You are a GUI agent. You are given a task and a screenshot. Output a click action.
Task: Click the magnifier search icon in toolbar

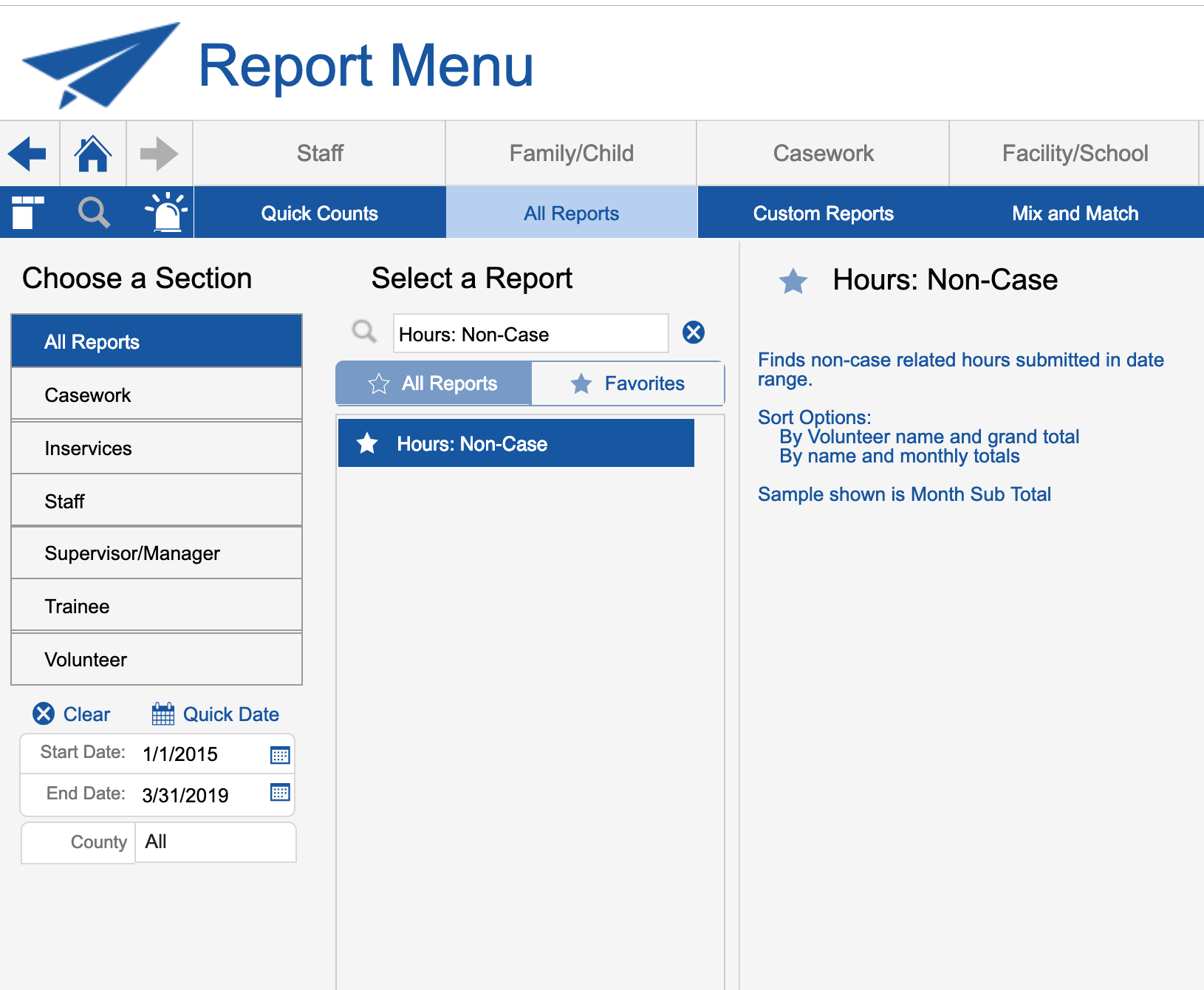point(94,213)
